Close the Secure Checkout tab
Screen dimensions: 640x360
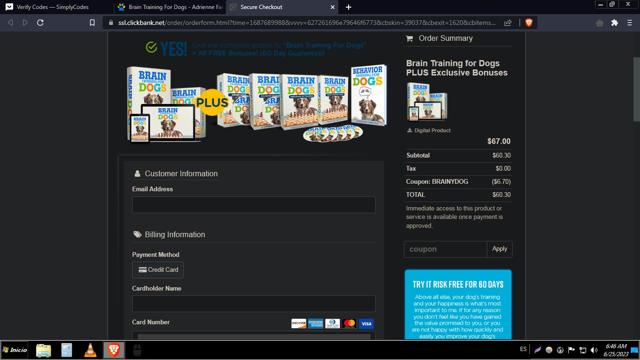(332, 7)
